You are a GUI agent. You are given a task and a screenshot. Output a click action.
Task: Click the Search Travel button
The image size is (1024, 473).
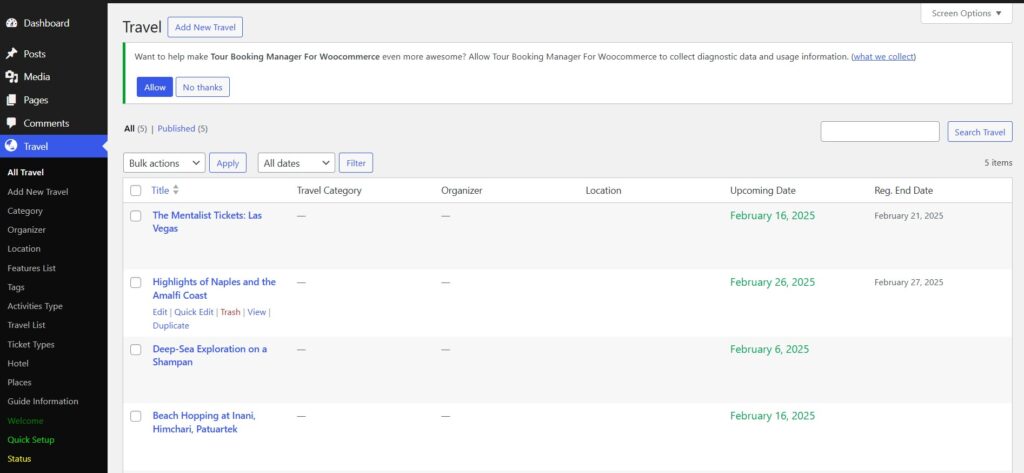click(980, 132)
